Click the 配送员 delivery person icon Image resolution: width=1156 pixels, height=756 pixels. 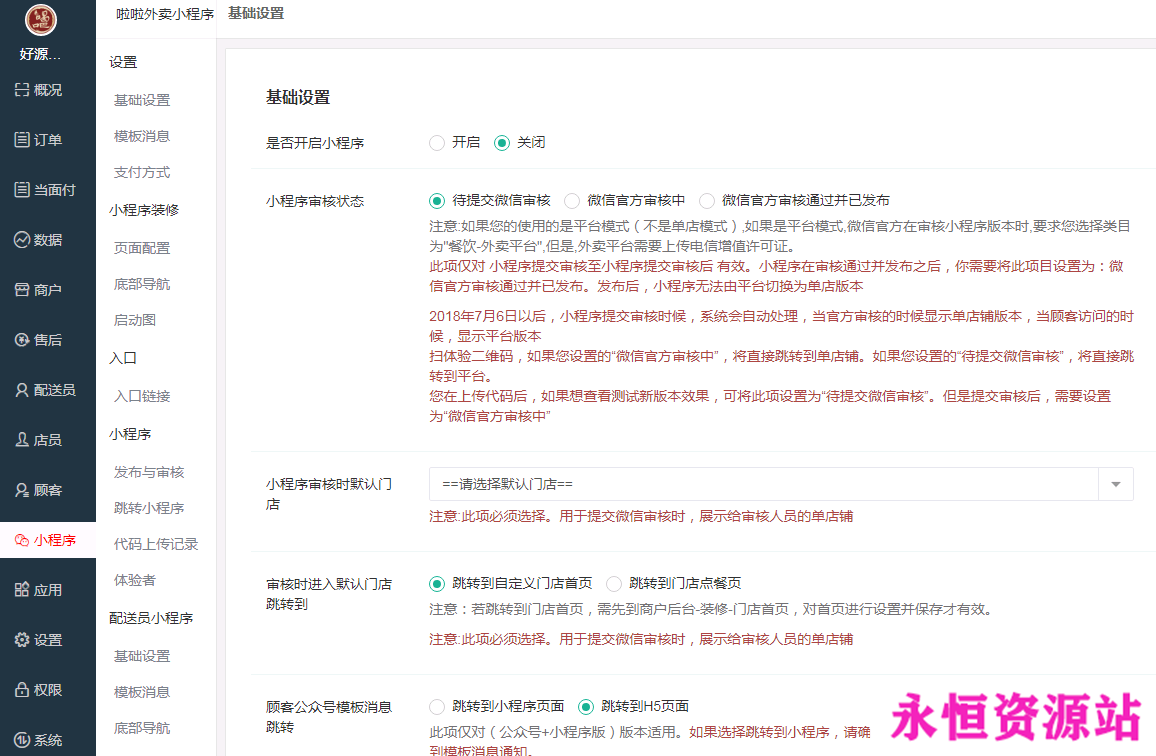(x=22, y=390)
